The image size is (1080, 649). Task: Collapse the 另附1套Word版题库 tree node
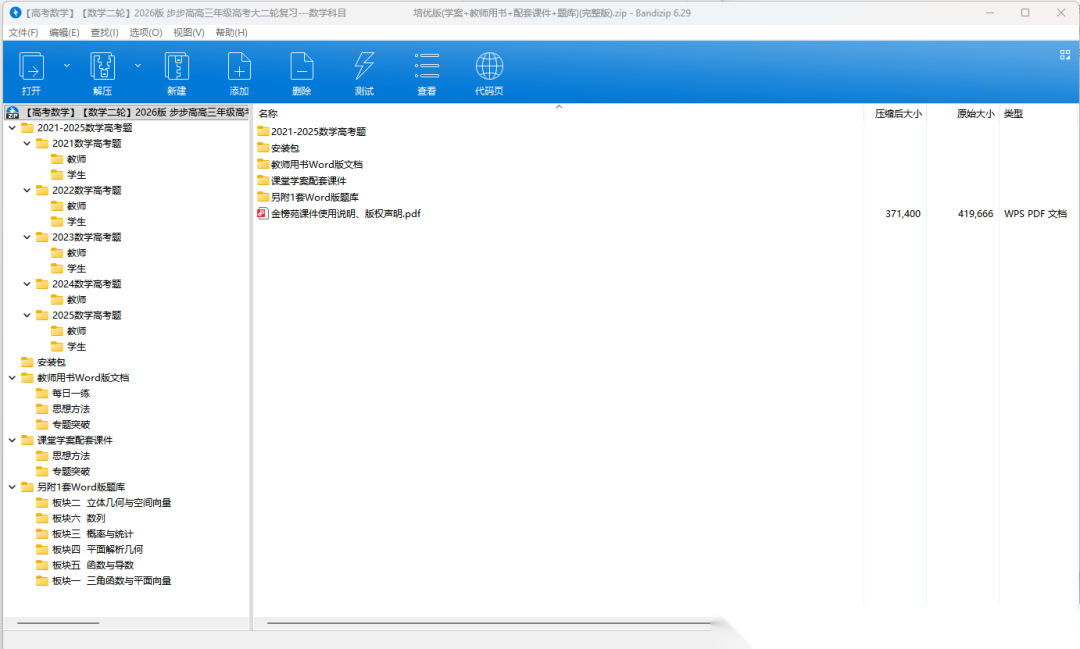click(12, 487)
